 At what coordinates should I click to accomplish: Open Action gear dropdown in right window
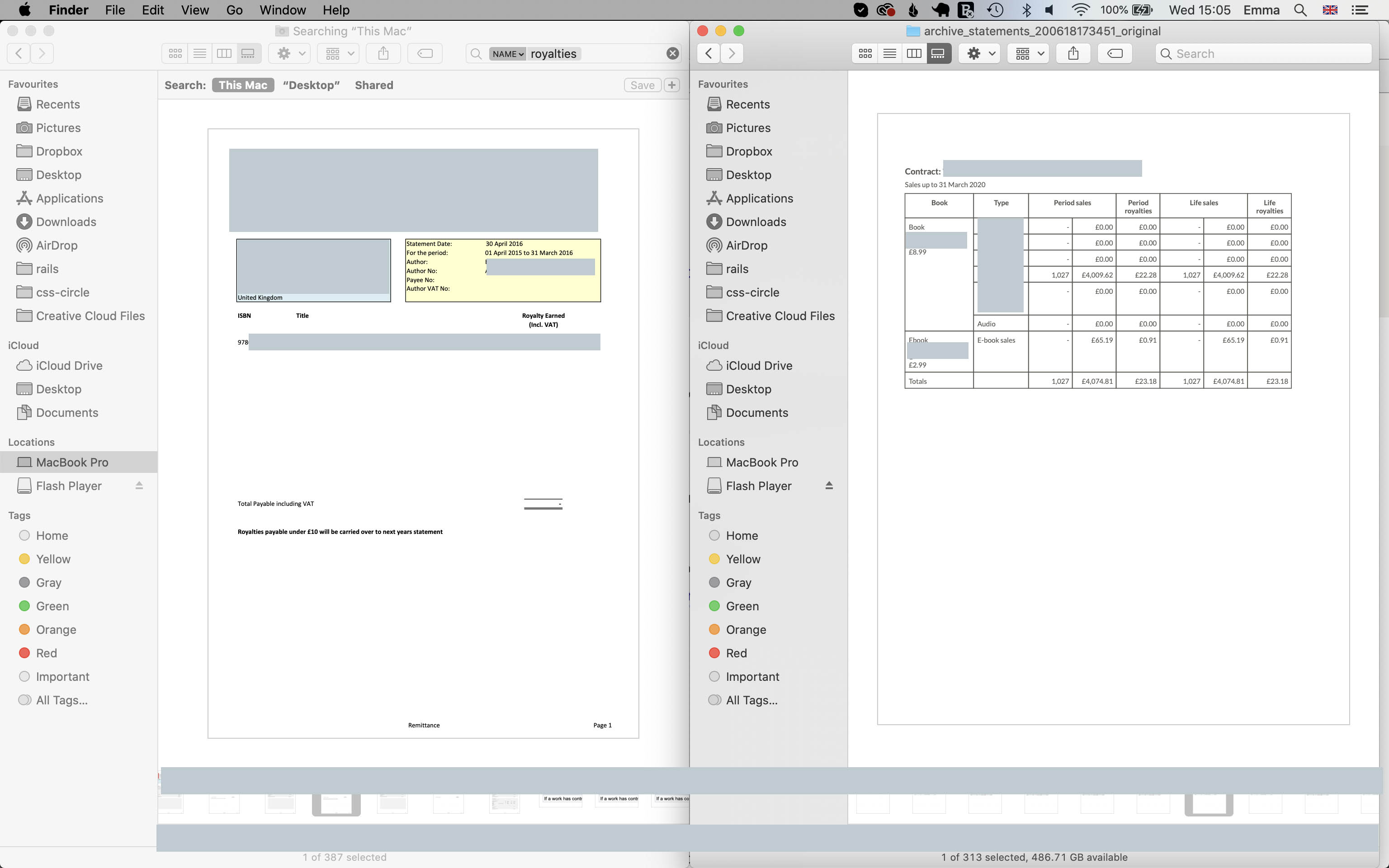(980, 53)
